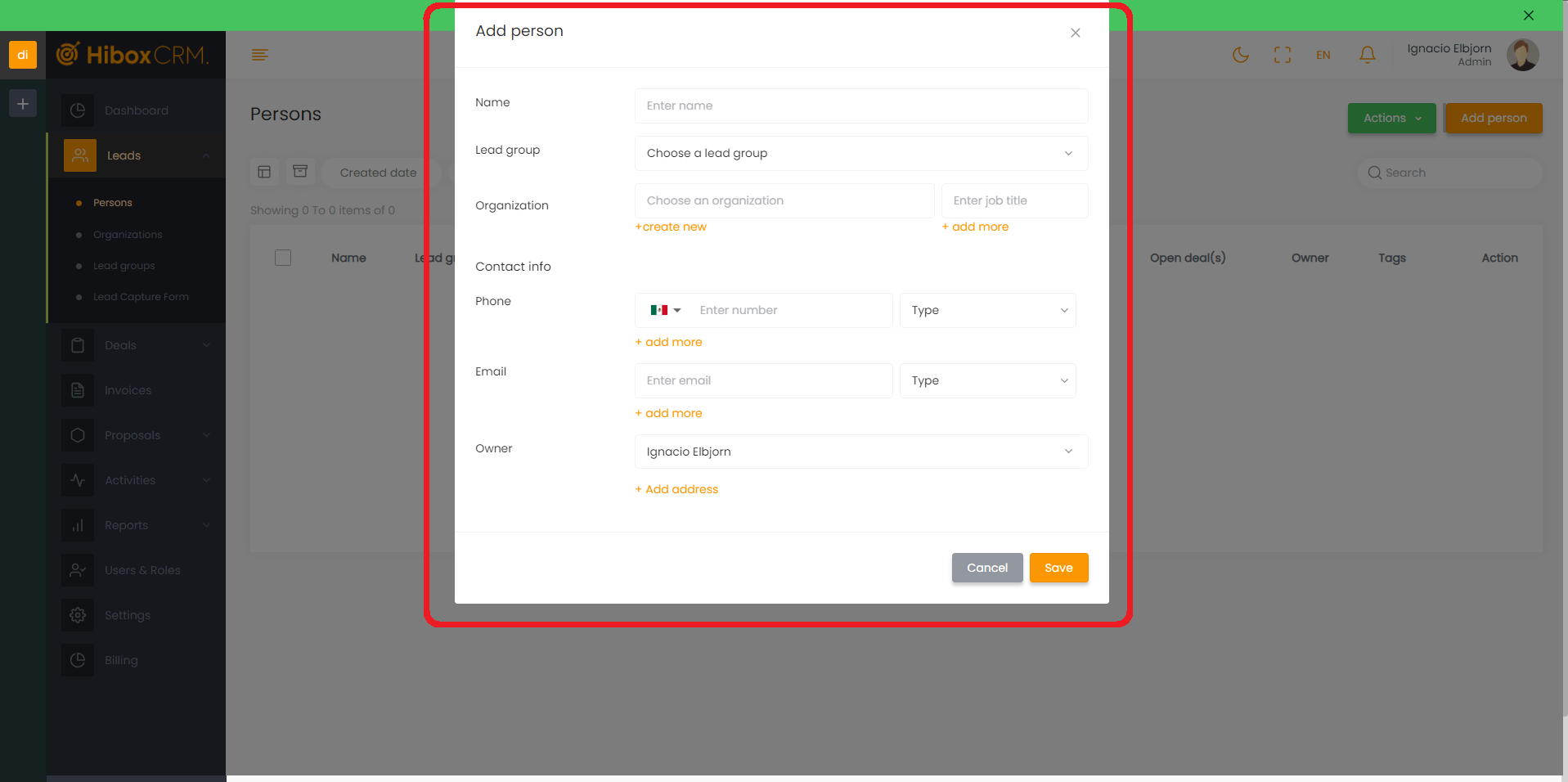Open user profile avatar

coord(1522,55)
